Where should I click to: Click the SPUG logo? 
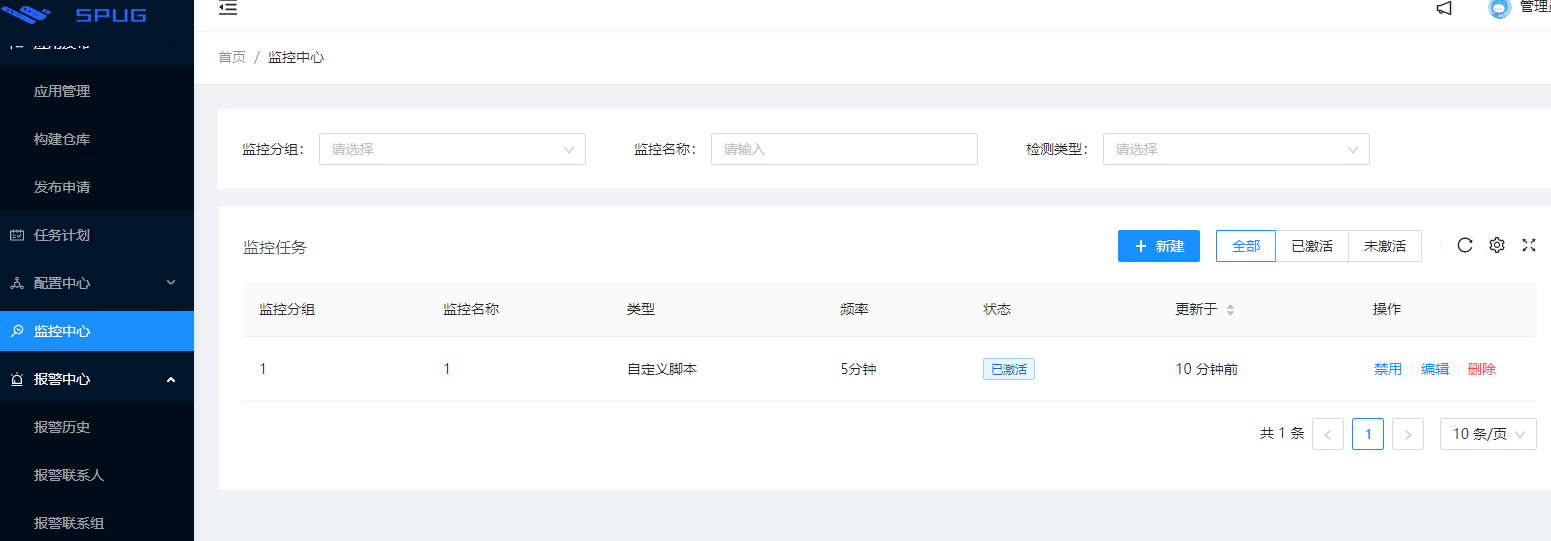coord(74,14)
